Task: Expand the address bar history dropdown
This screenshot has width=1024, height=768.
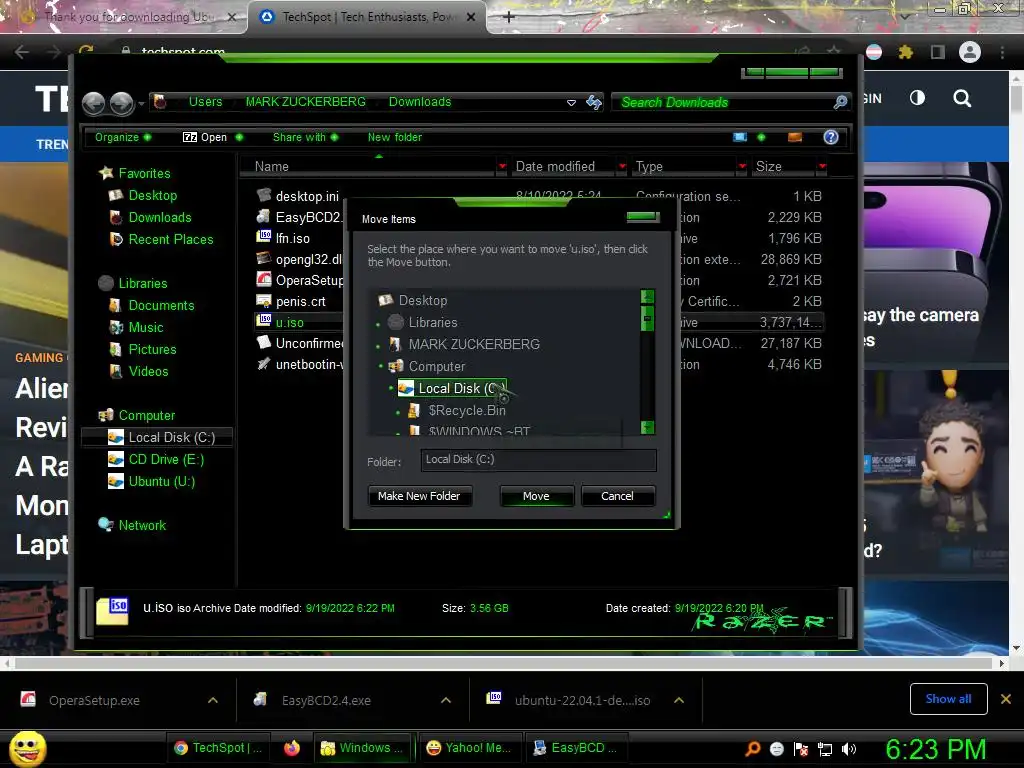Action: (x=571, y=103)
